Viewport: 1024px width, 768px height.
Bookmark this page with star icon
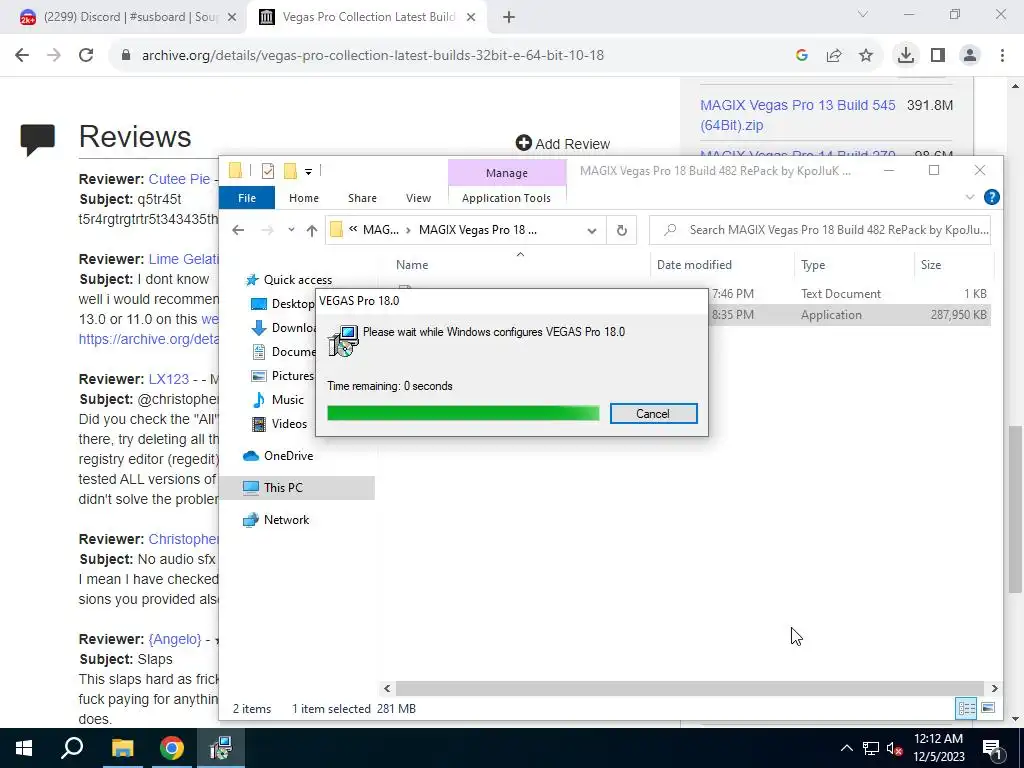[x=866, y=56]
